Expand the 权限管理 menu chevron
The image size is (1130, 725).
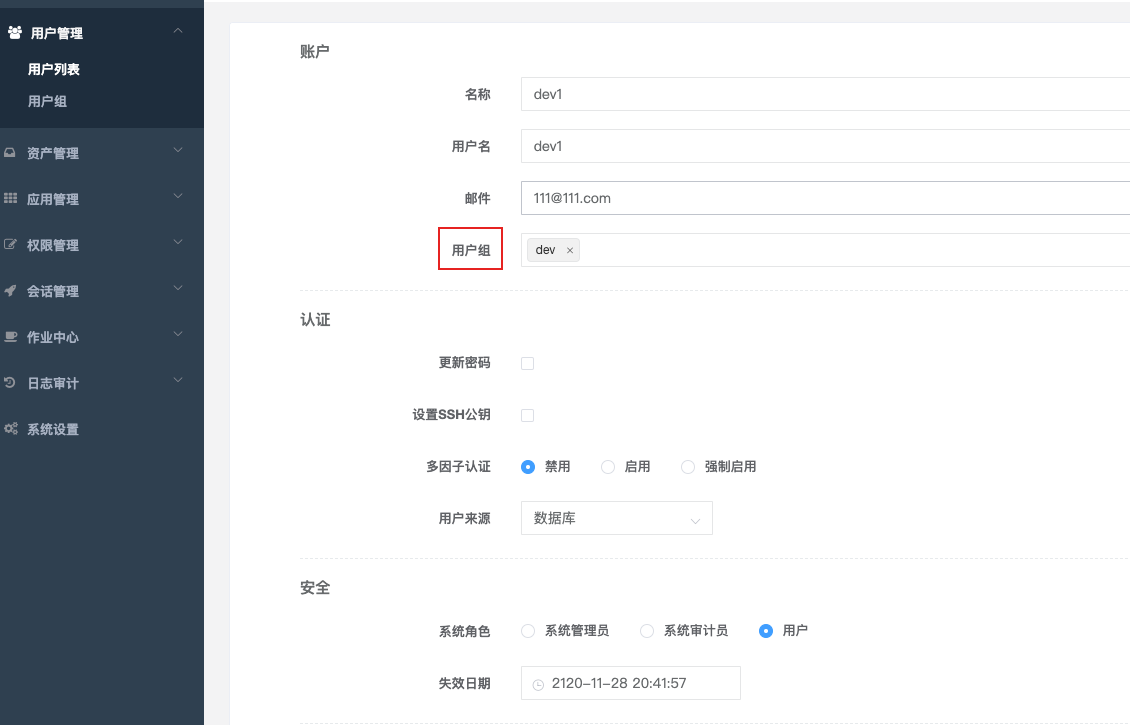click(178, 242)
